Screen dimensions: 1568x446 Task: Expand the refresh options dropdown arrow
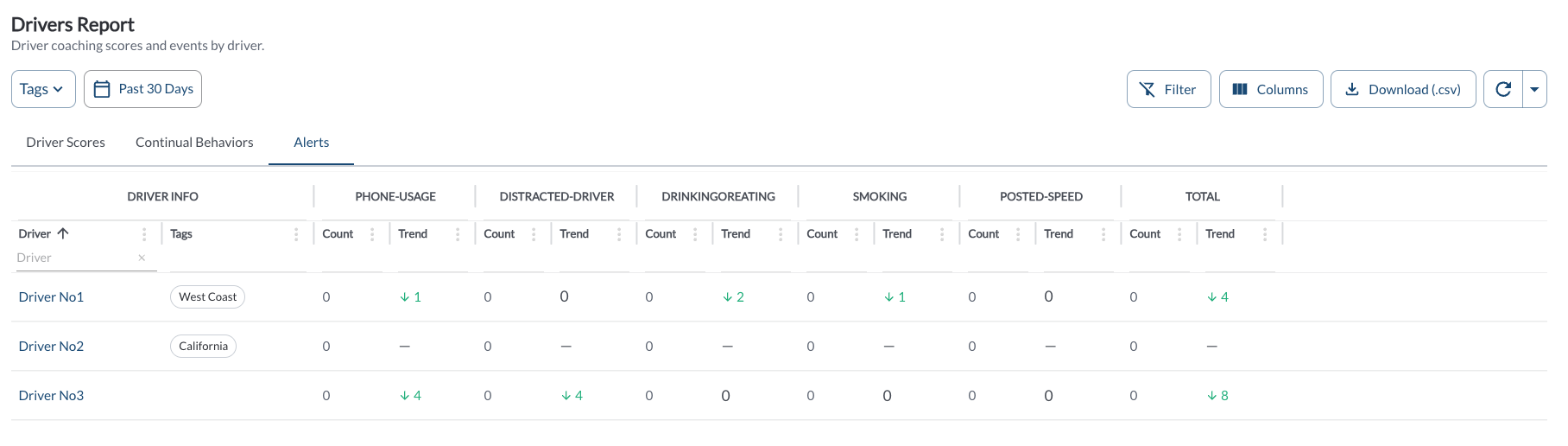coord(1534,89)
